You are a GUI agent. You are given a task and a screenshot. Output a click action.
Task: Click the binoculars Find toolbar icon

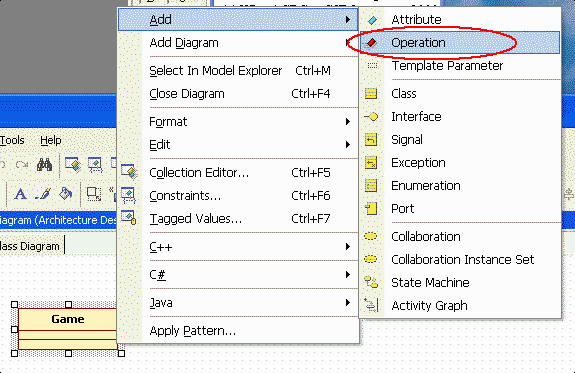coord(44,165)
